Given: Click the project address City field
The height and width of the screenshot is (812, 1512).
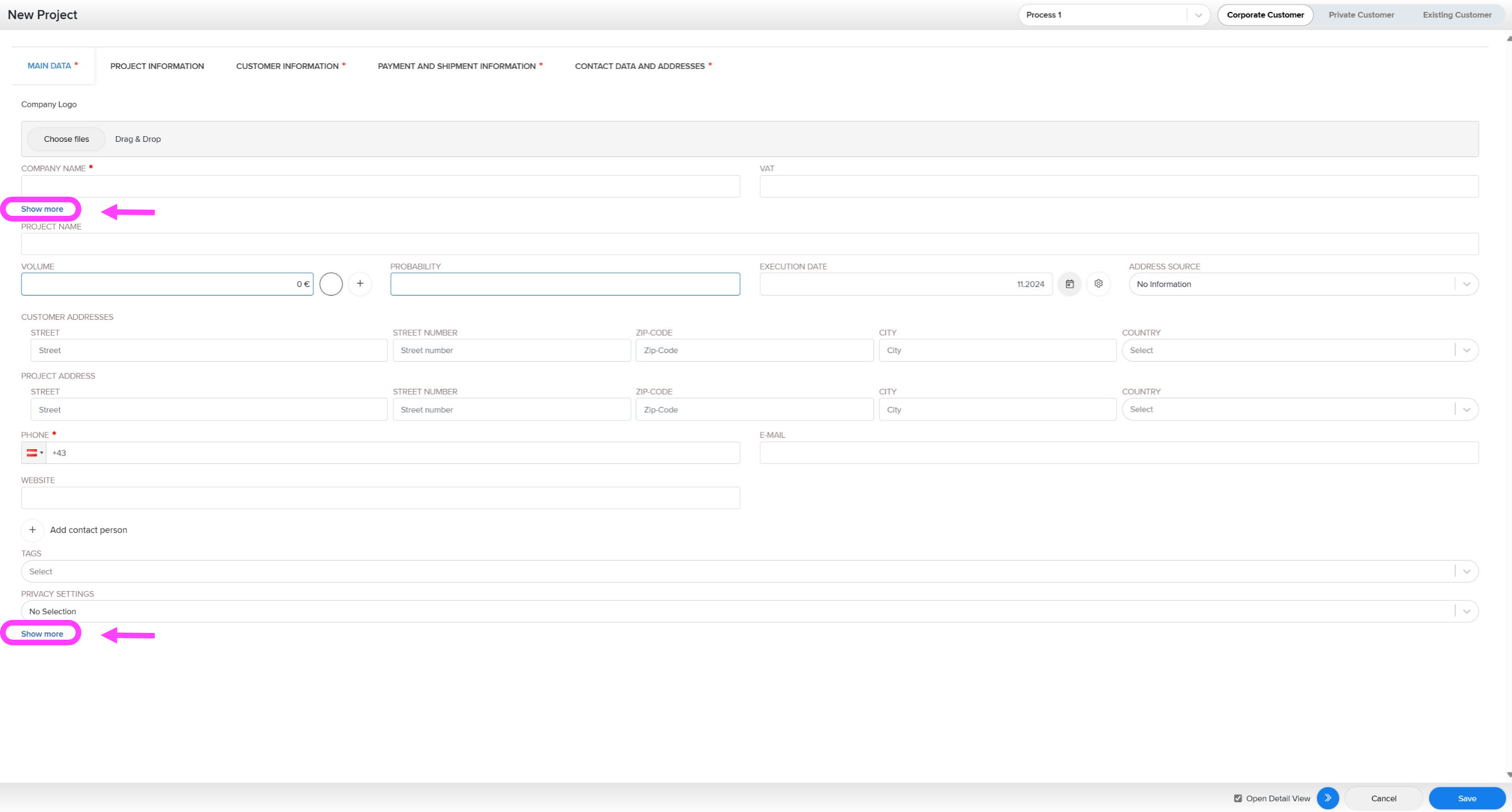Looking at the screenshot, I should [997, 410].
